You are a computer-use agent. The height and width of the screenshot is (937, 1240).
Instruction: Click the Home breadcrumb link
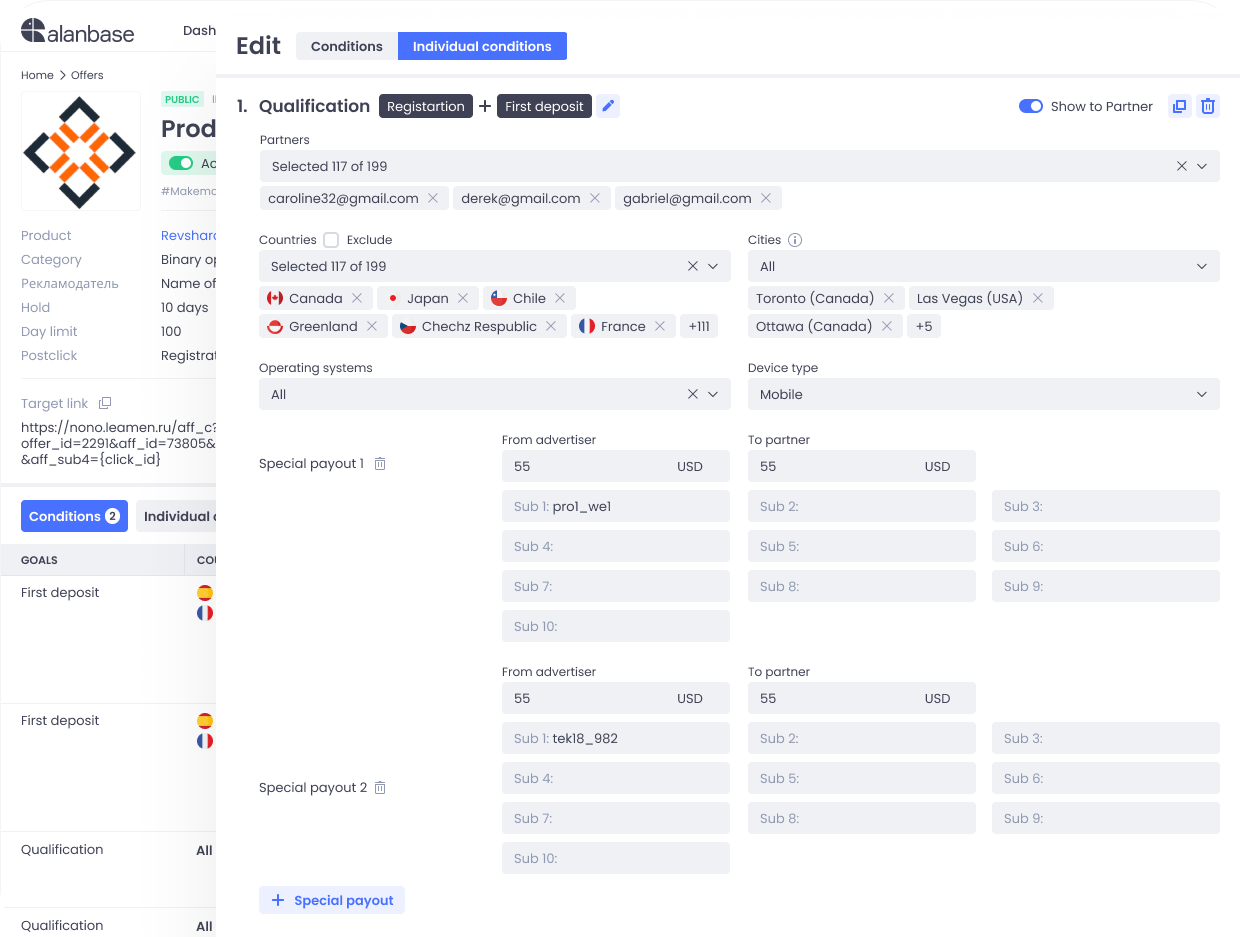tap(37, 75)
